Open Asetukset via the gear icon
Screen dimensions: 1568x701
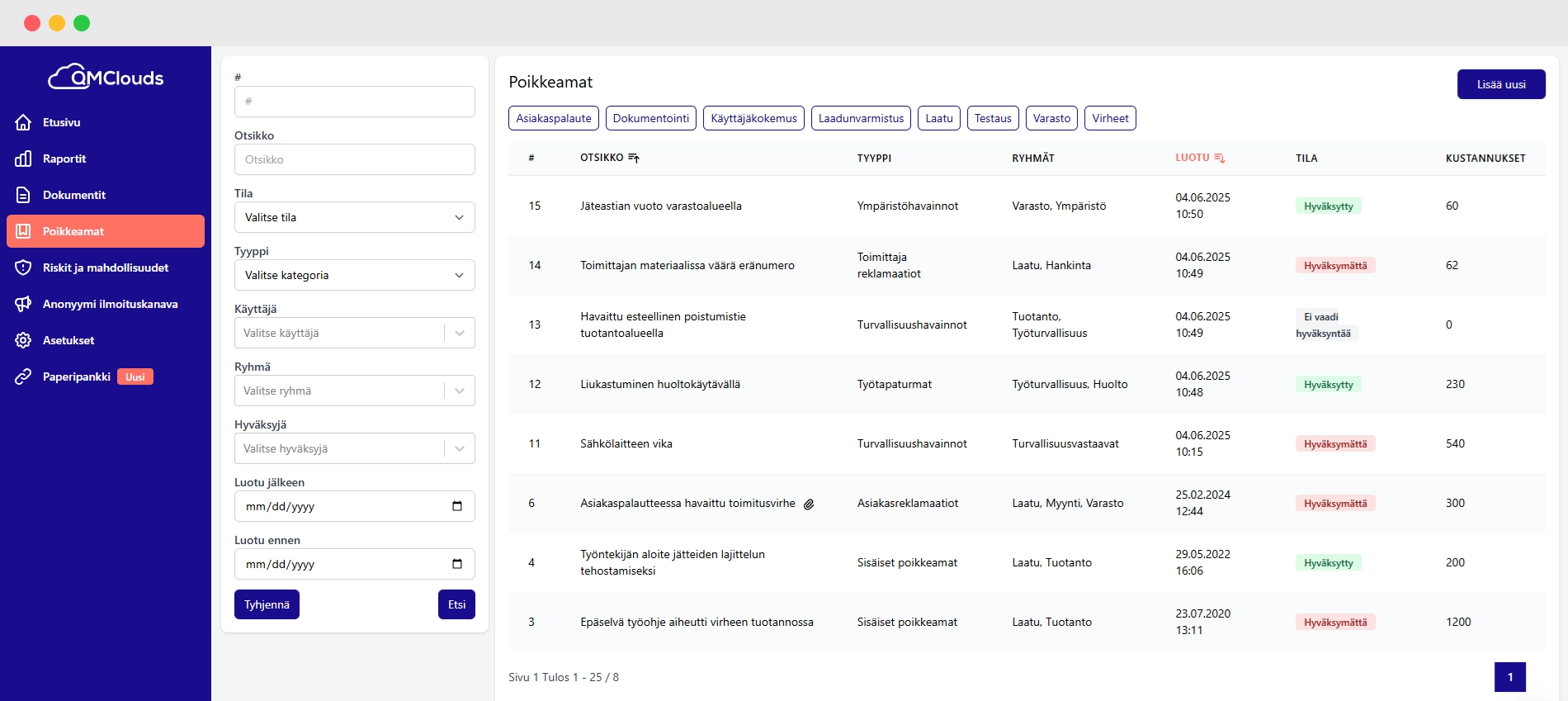(23, 340)
